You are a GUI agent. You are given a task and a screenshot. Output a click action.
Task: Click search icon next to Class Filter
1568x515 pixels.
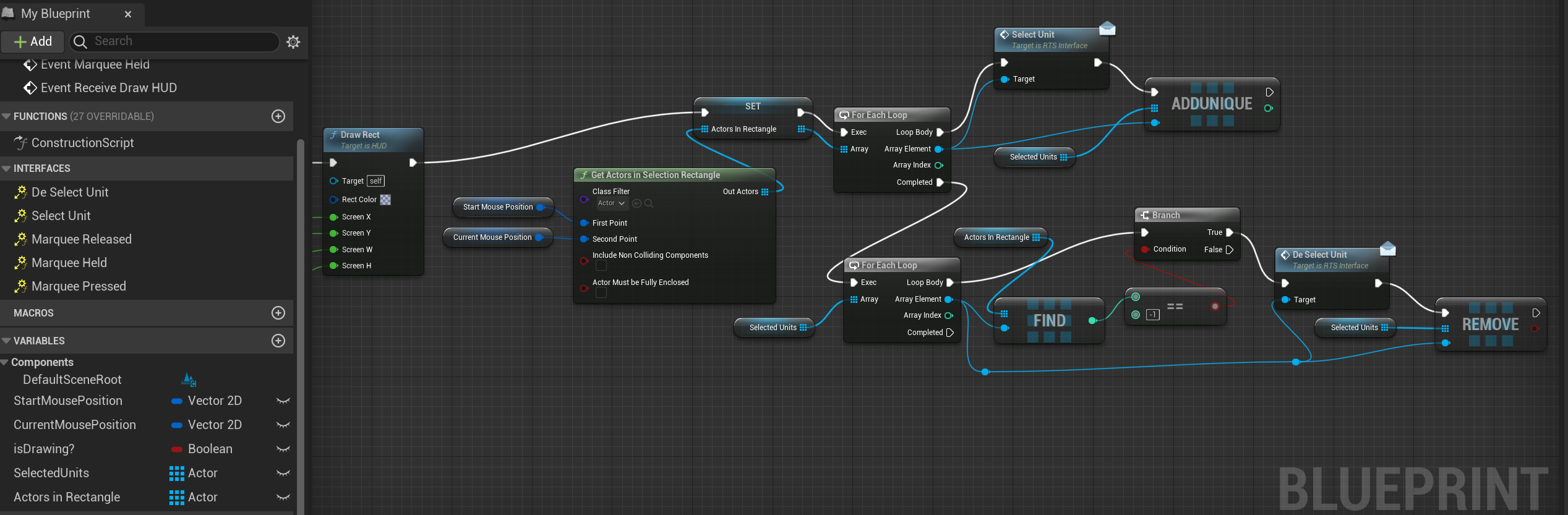coord(649,203)
